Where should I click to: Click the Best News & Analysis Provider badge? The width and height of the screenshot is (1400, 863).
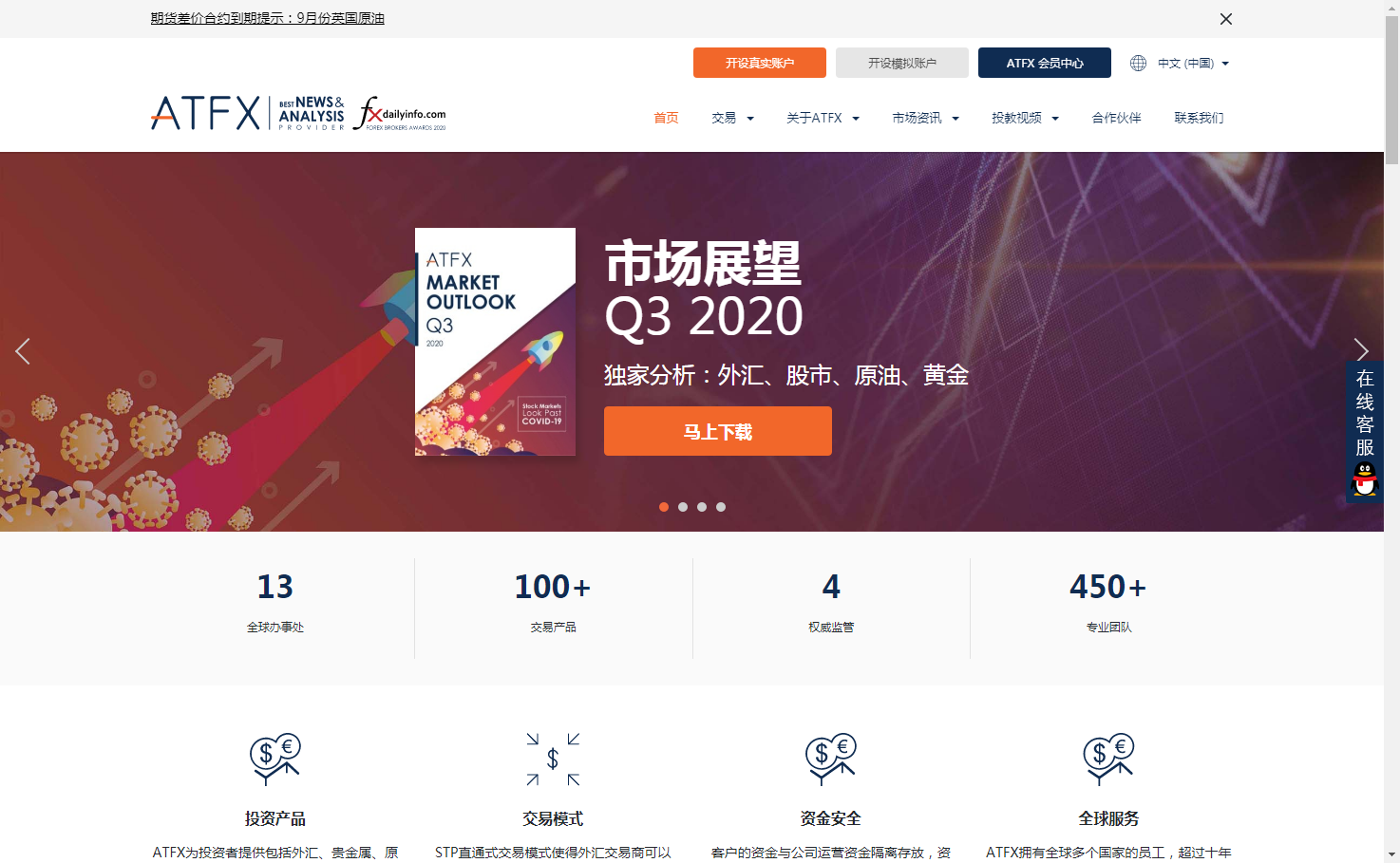point(312,113)
